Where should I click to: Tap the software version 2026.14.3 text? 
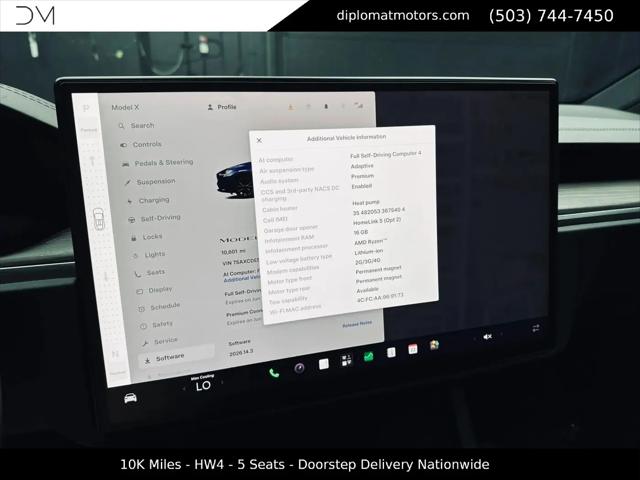pyautogui.click(x=241, y=353)
